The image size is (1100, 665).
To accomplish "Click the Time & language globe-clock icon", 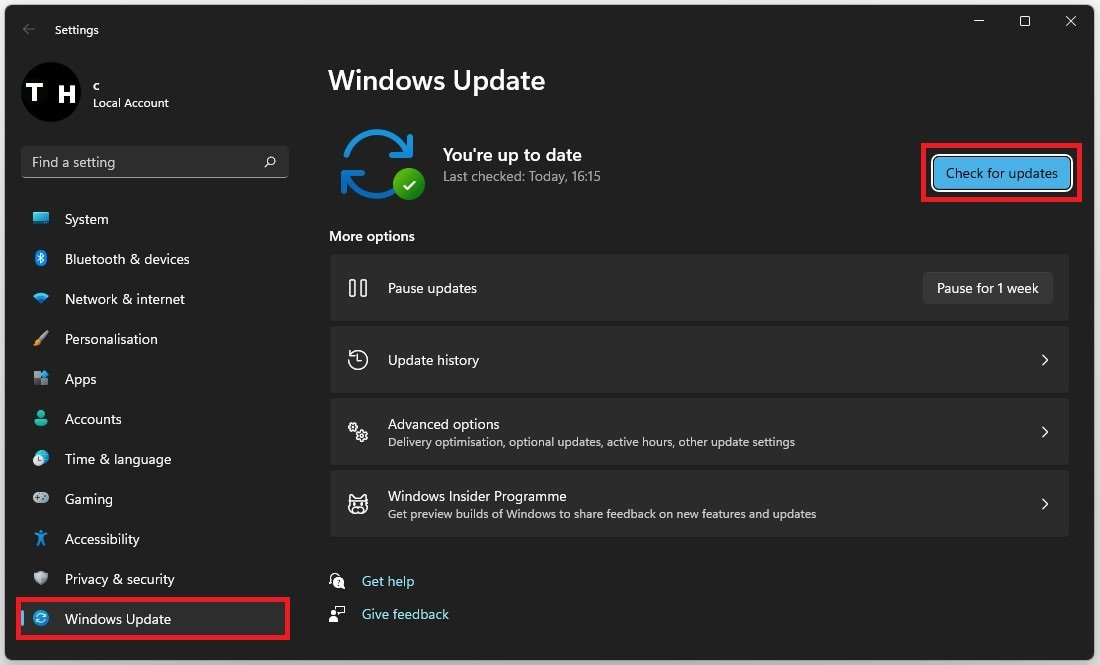I will click(x=41, y=458).
